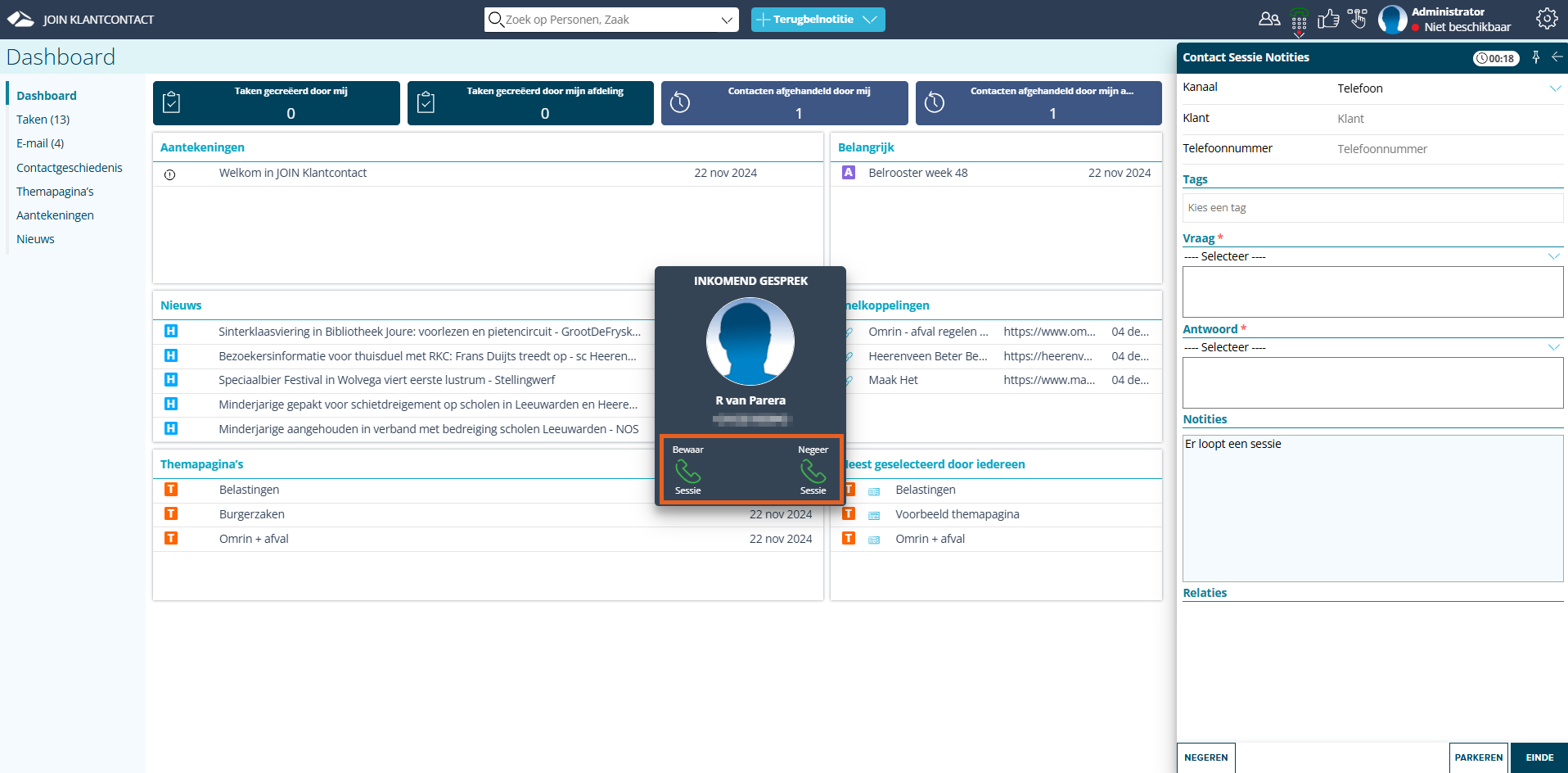Click the A icon beside Belrooster week 48
The height and width of the screenshot is (773, 1568).
coord(849,173)
